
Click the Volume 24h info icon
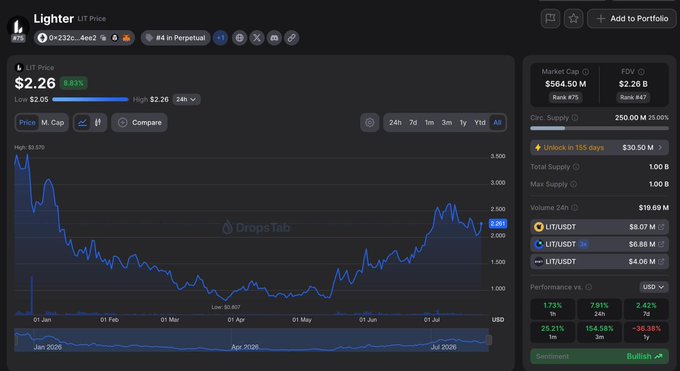(574, 208)
